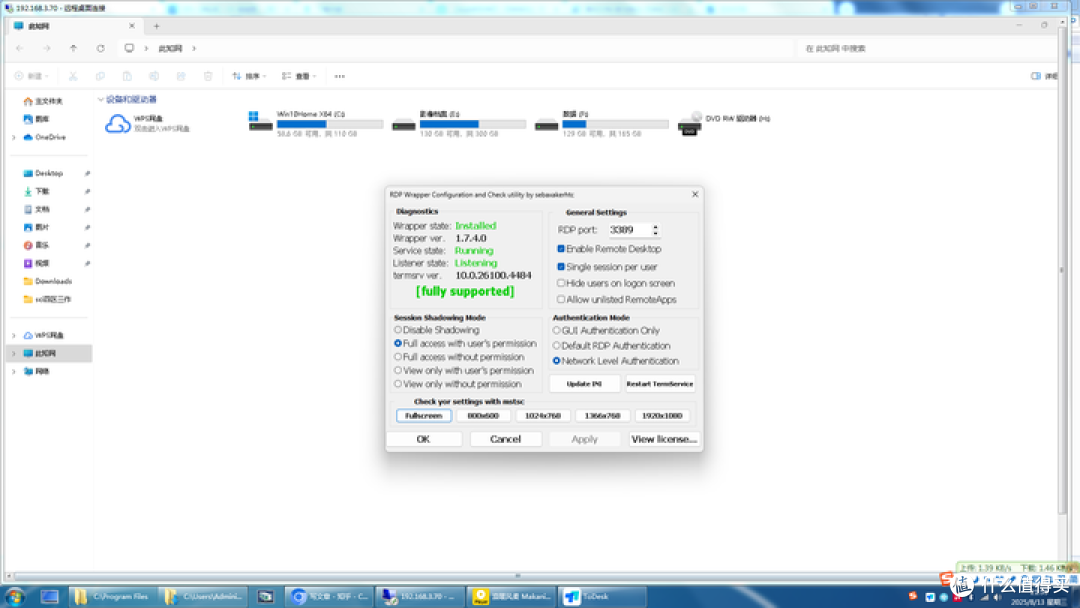1080x608 pixels.
Task: Click Restart TermService button
Action: pos(659,384)
